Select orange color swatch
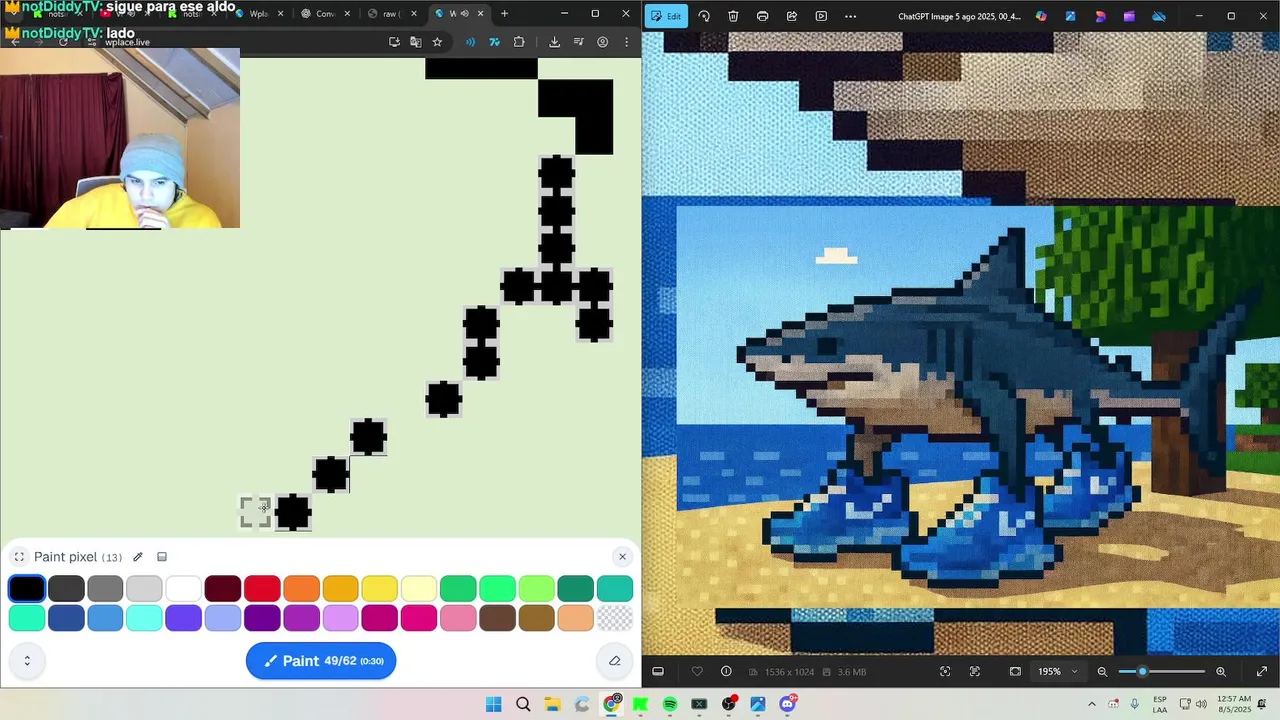Image resolution: width=1280 pixels, height=720 pixels. pyautogui.click(x=301, y=589)
